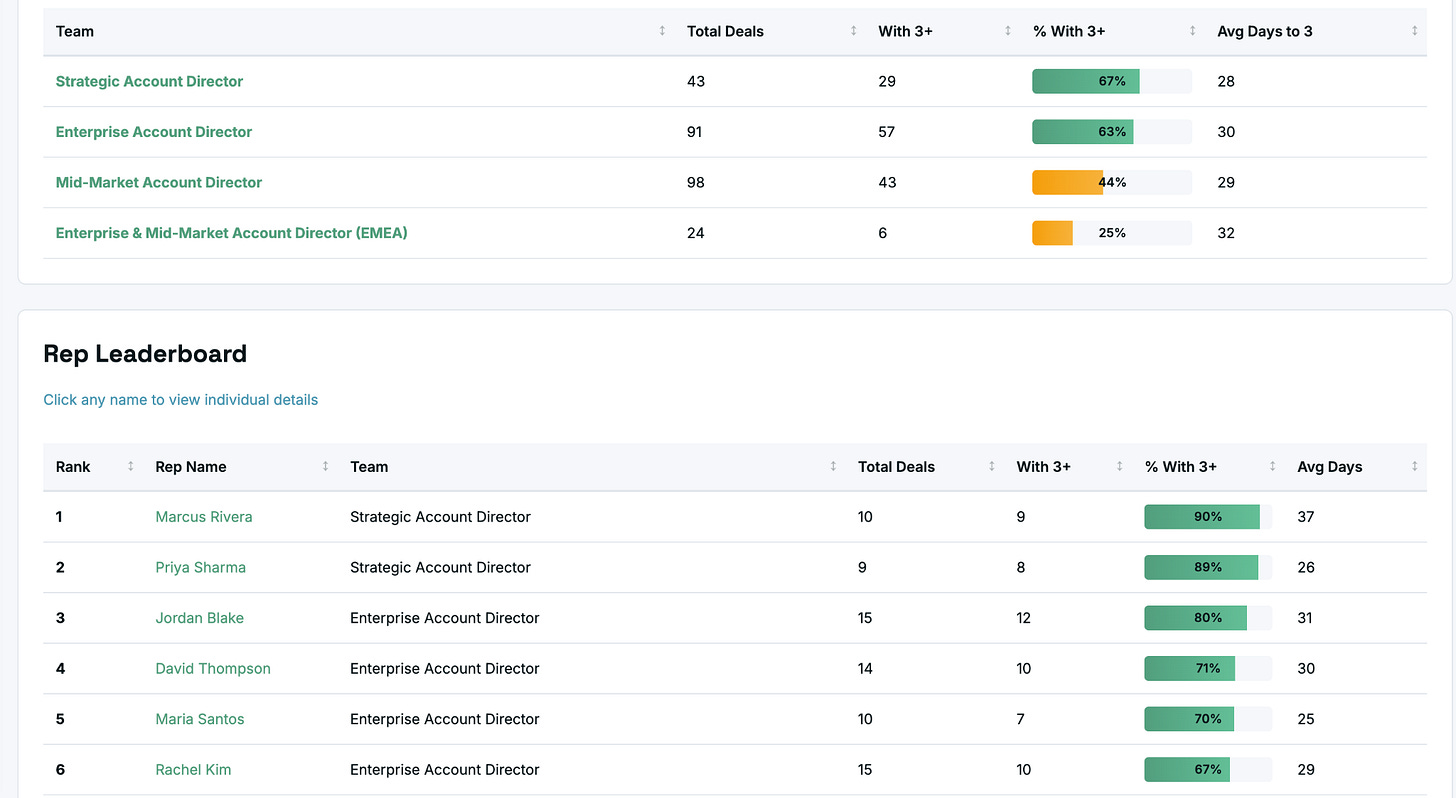The width and height of the screenshot is (1456, 798).
Task: Click total deals value 43 for Strategic team
Action: click(x=696, y=81)
